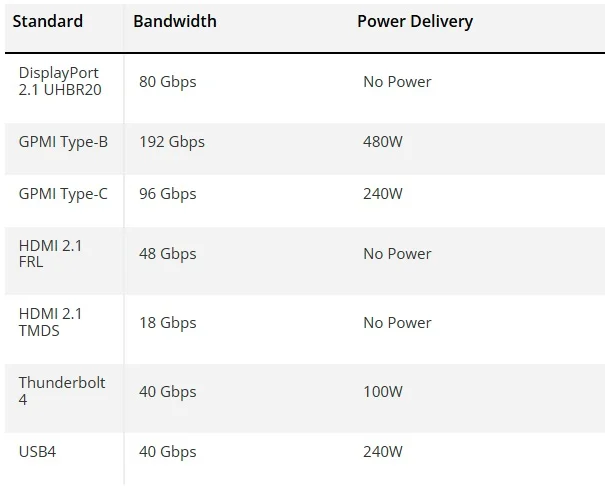
Task: Click the 48 Gbps bandwidth value
Action: tap(167, 254)
